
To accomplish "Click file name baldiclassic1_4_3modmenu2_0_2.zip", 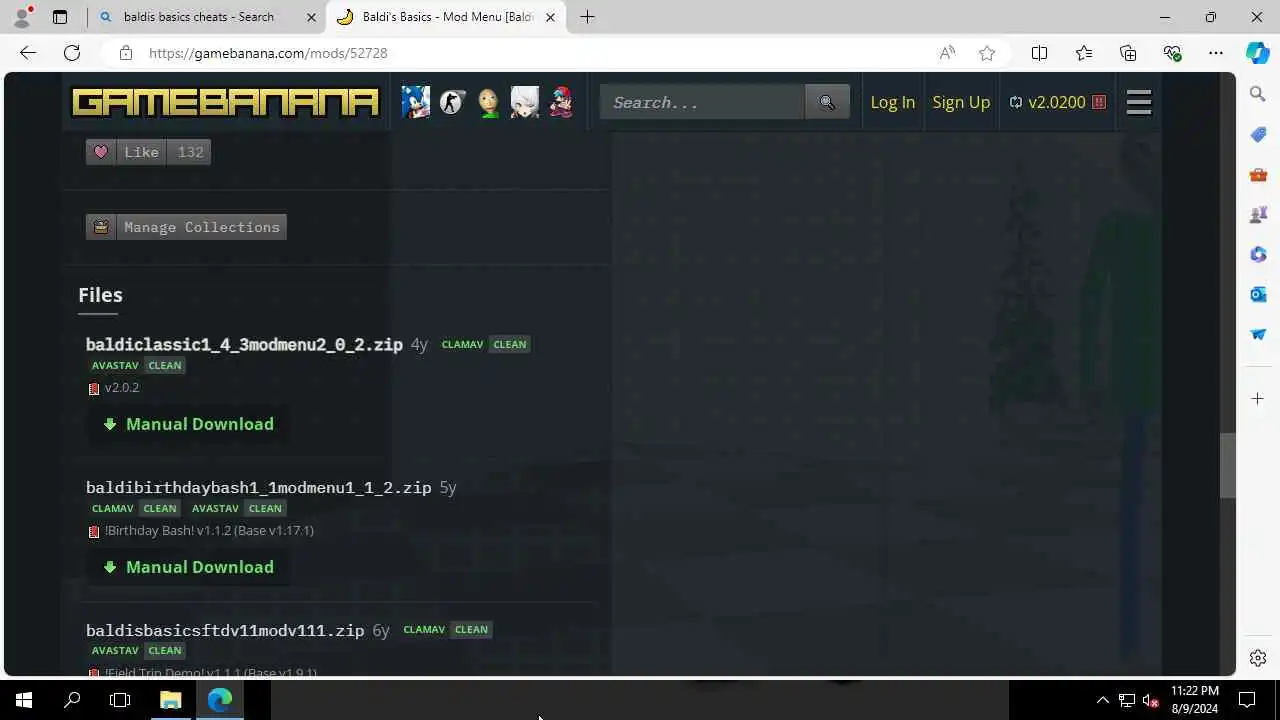I will point(244,345).
